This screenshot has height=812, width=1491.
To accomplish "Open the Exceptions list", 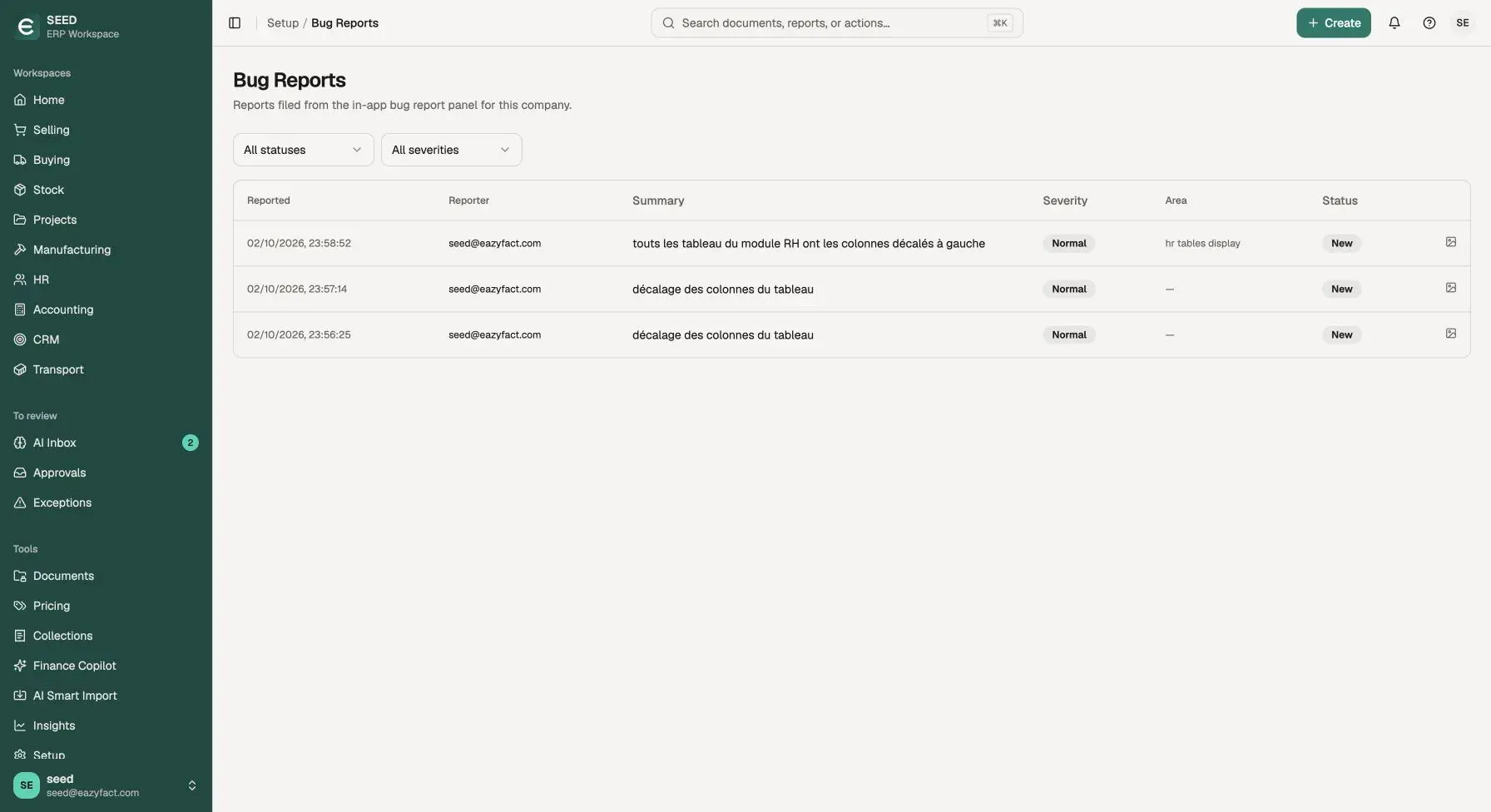I will click(x=106, y=503).
